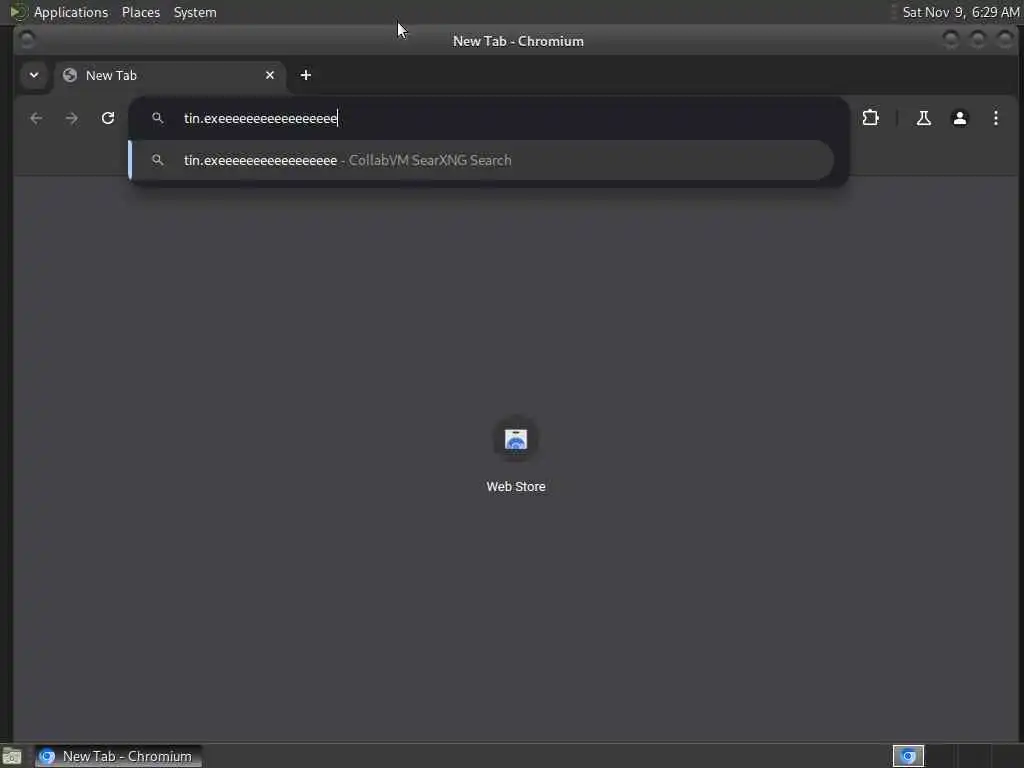Expand the tab search dropdown
This screenshot has width=1024, height=768.
click(34, 75)
